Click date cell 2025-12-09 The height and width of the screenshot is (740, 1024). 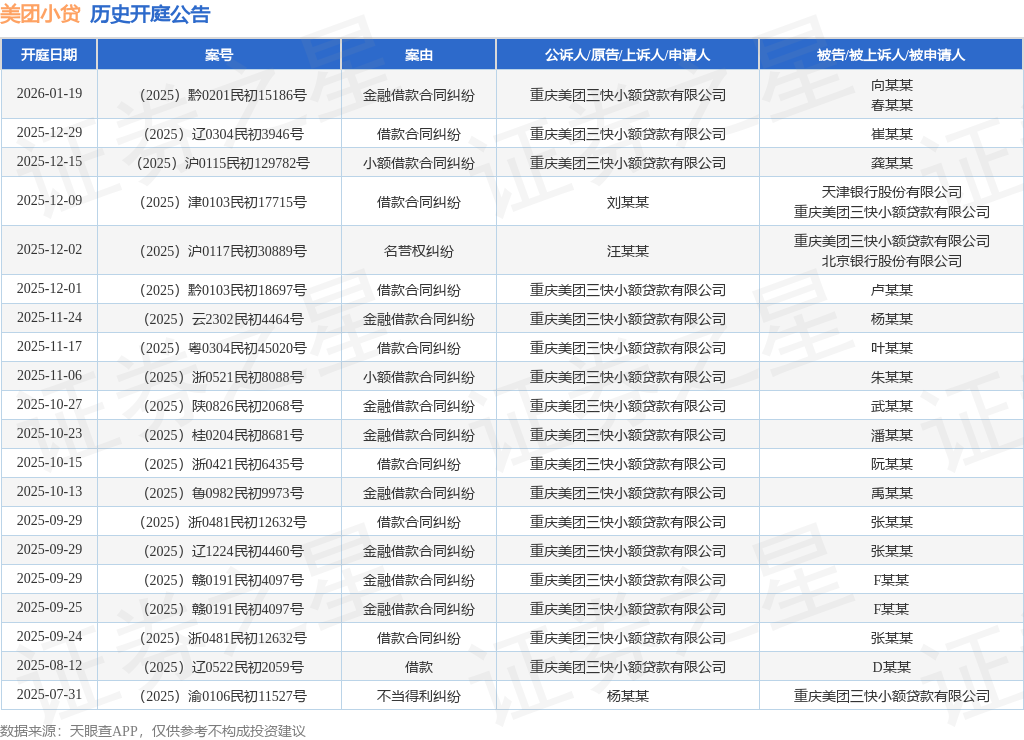pos(50,201)
